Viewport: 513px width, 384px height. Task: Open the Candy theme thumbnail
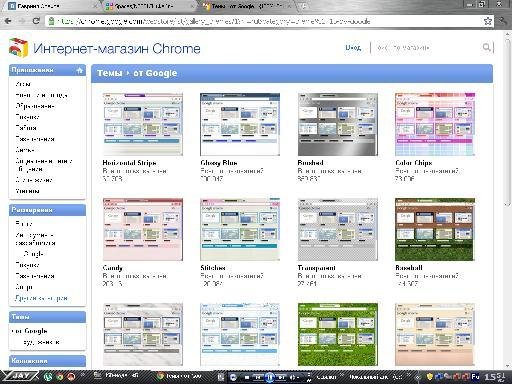(x=143, y=229)
